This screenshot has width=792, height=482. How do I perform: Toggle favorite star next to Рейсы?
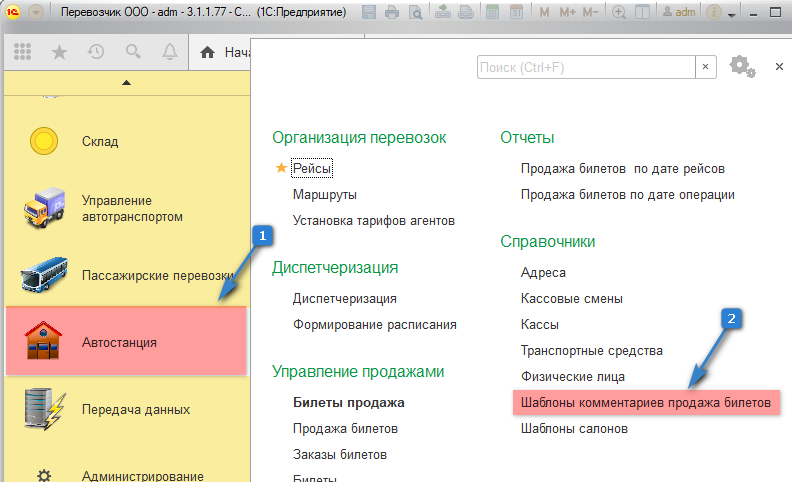click(280, 169)
